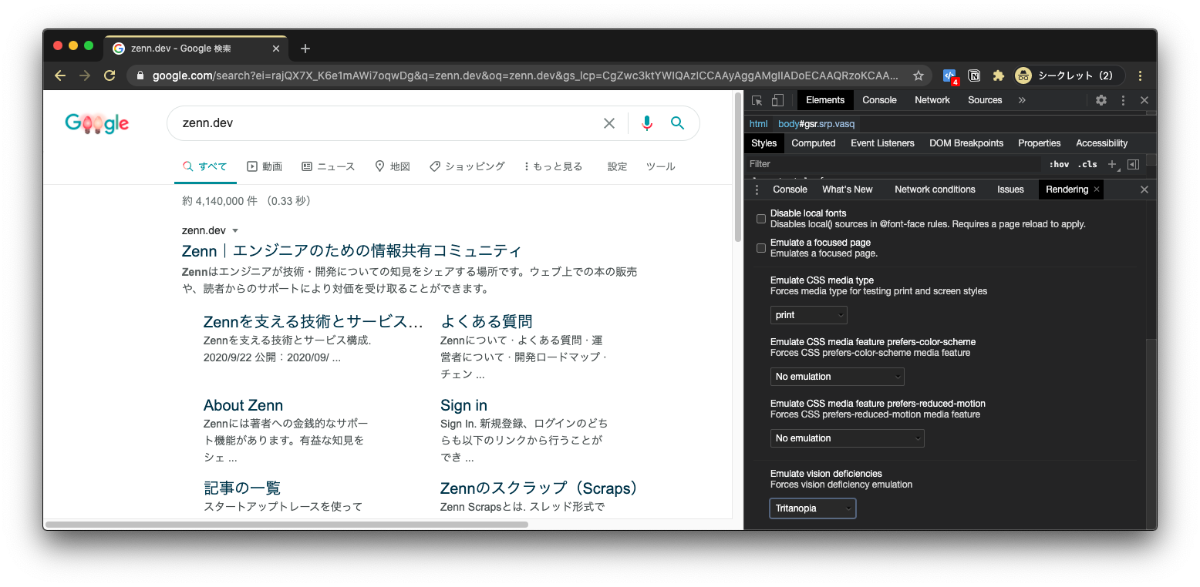Activate the DevTools inspect element picker
Image resolution: width=1200 pixels, height=587 pixels.
pyautogui.click(x=757, y=100)
